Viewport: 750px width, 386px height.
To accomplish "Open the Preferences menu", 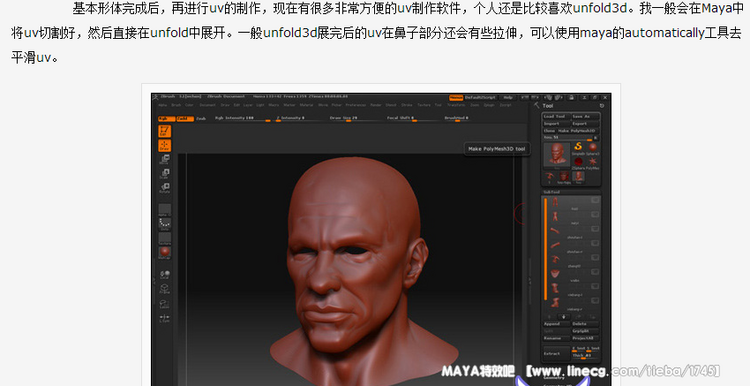I will click(x=355, y=105).
